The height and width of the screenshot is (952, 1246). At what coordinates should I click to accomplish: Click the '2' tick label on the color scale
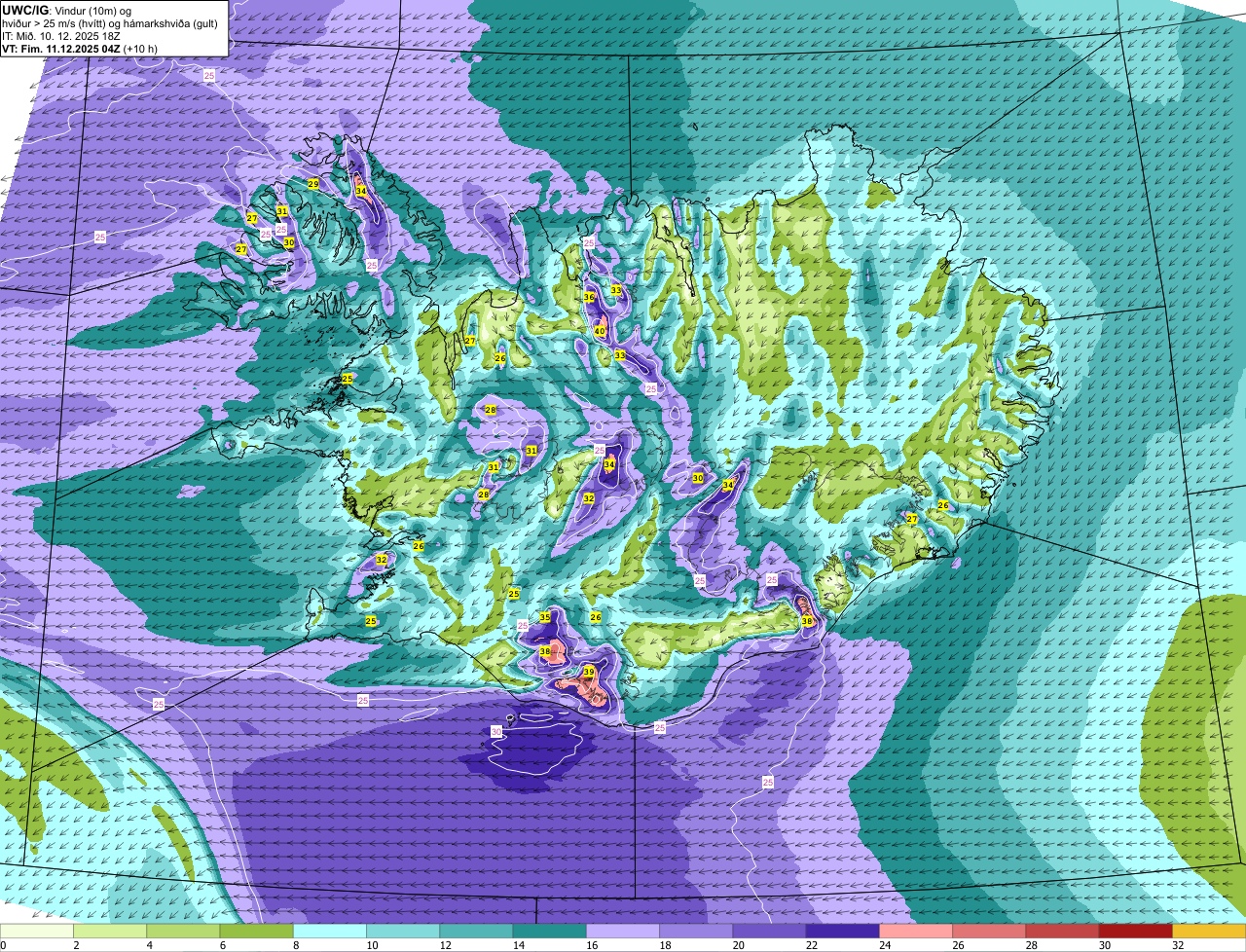coord(76,945)
